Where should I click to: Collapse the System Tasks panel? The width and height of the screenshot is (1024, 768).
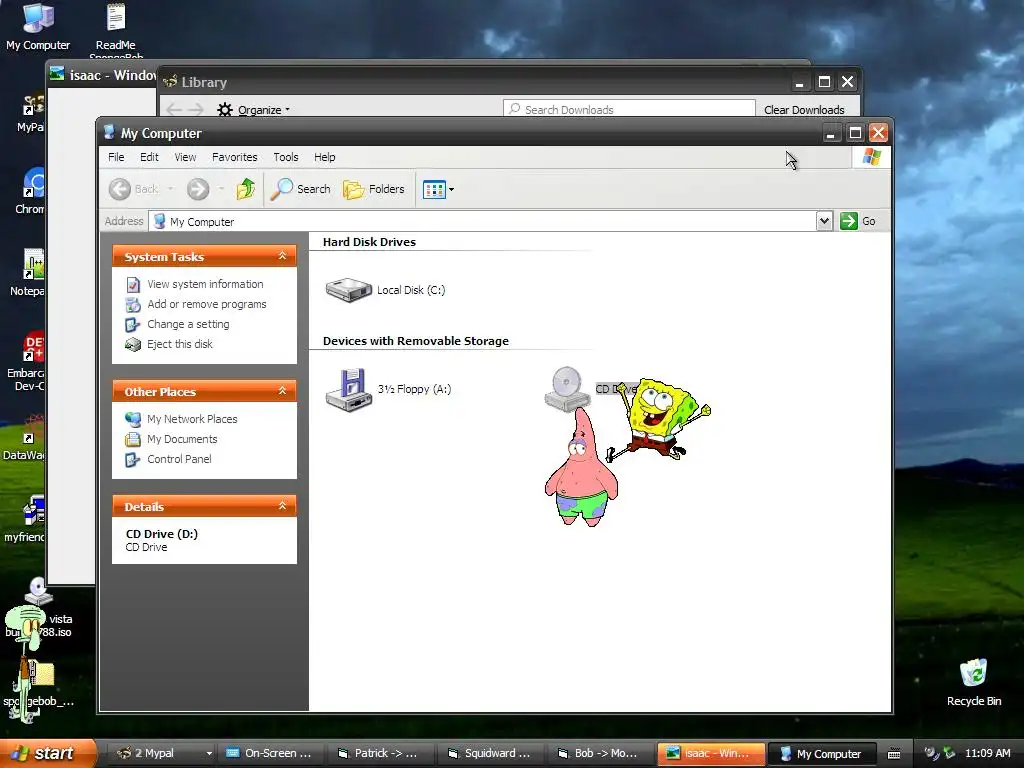pyautogui.click(x=282, y=256)
